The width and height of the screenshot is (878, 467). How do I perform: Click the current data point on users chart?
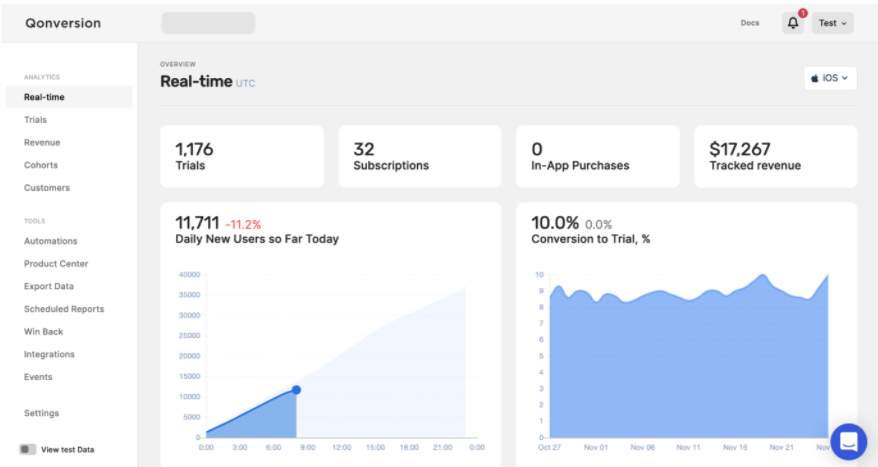pos(296,390)
